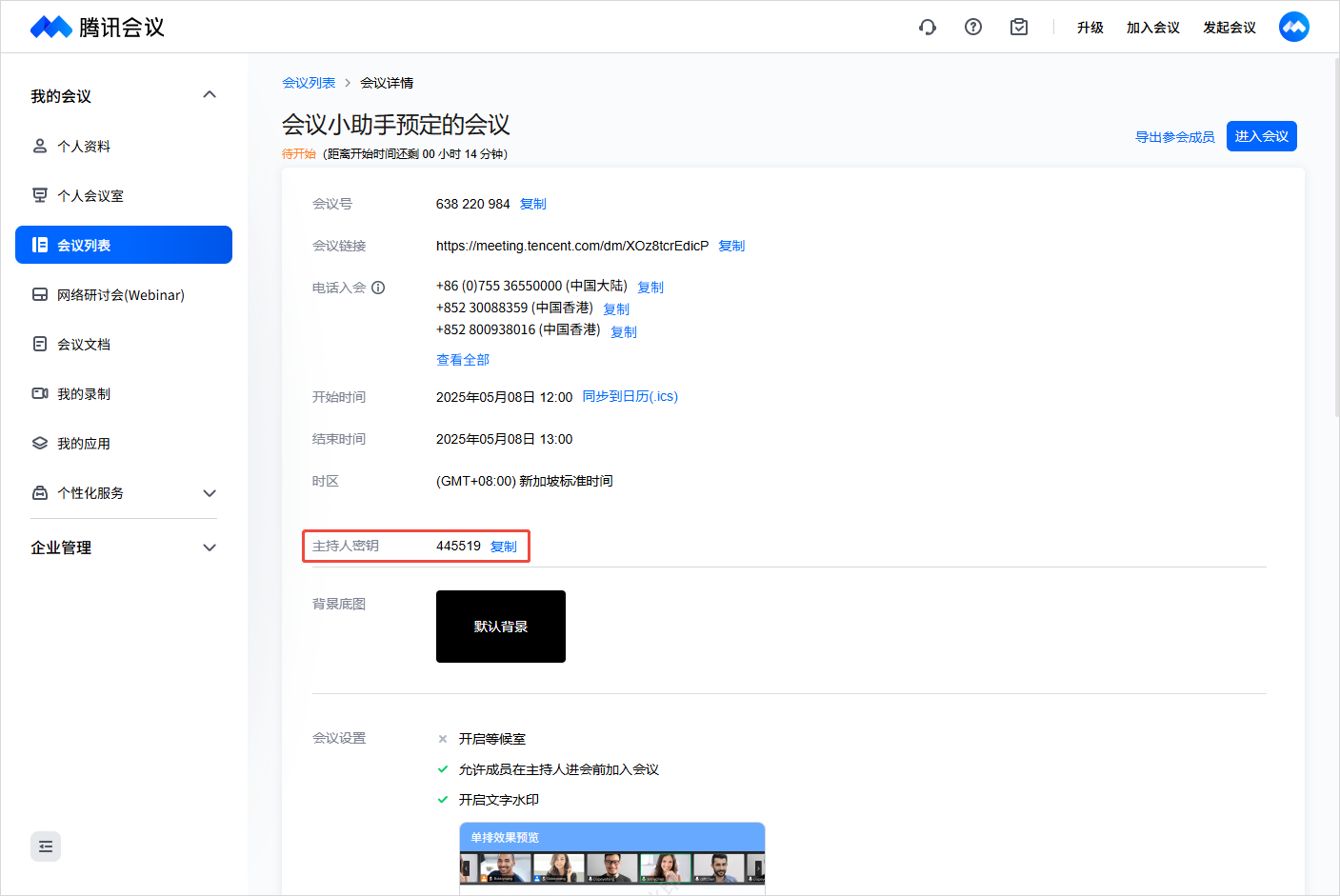Copy the host key 445519
The image size is (1340, 896).
[x=504, y=547]
